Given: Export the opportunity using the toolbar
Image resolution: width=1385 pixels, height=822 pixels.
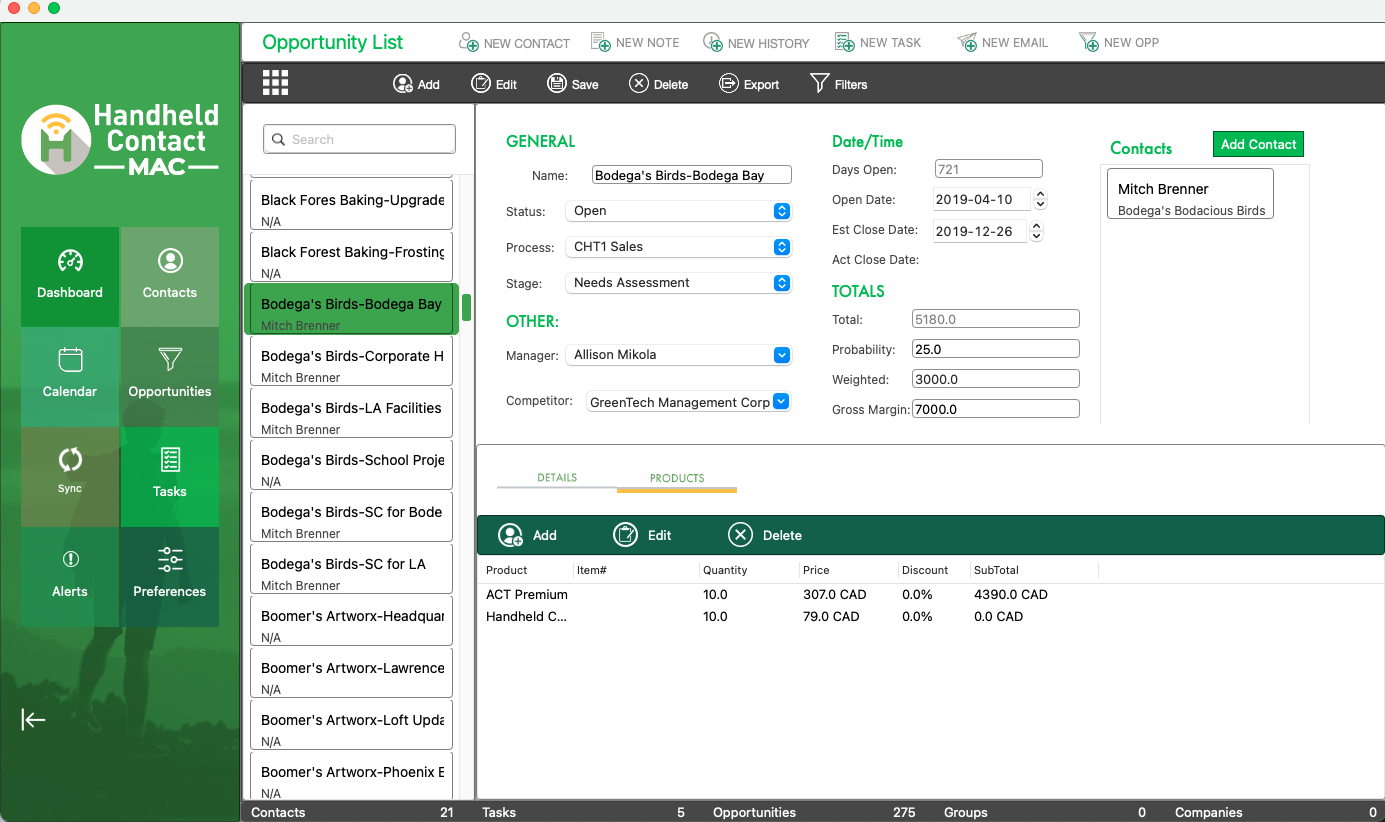Looking at the screenshot, I should point(749,84).
